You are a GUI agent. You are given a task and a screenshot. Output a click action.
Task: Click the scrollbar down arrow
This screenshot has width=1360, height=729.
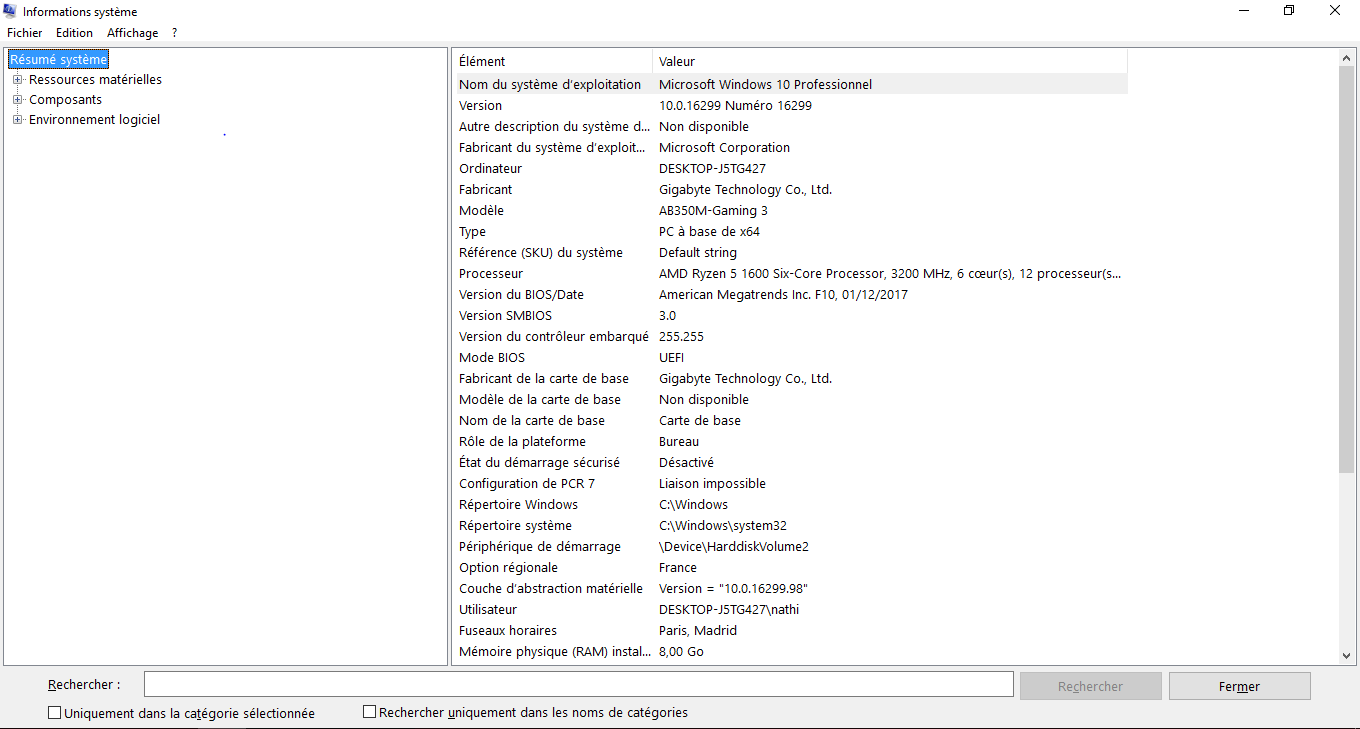click(x=1346, y=655)
